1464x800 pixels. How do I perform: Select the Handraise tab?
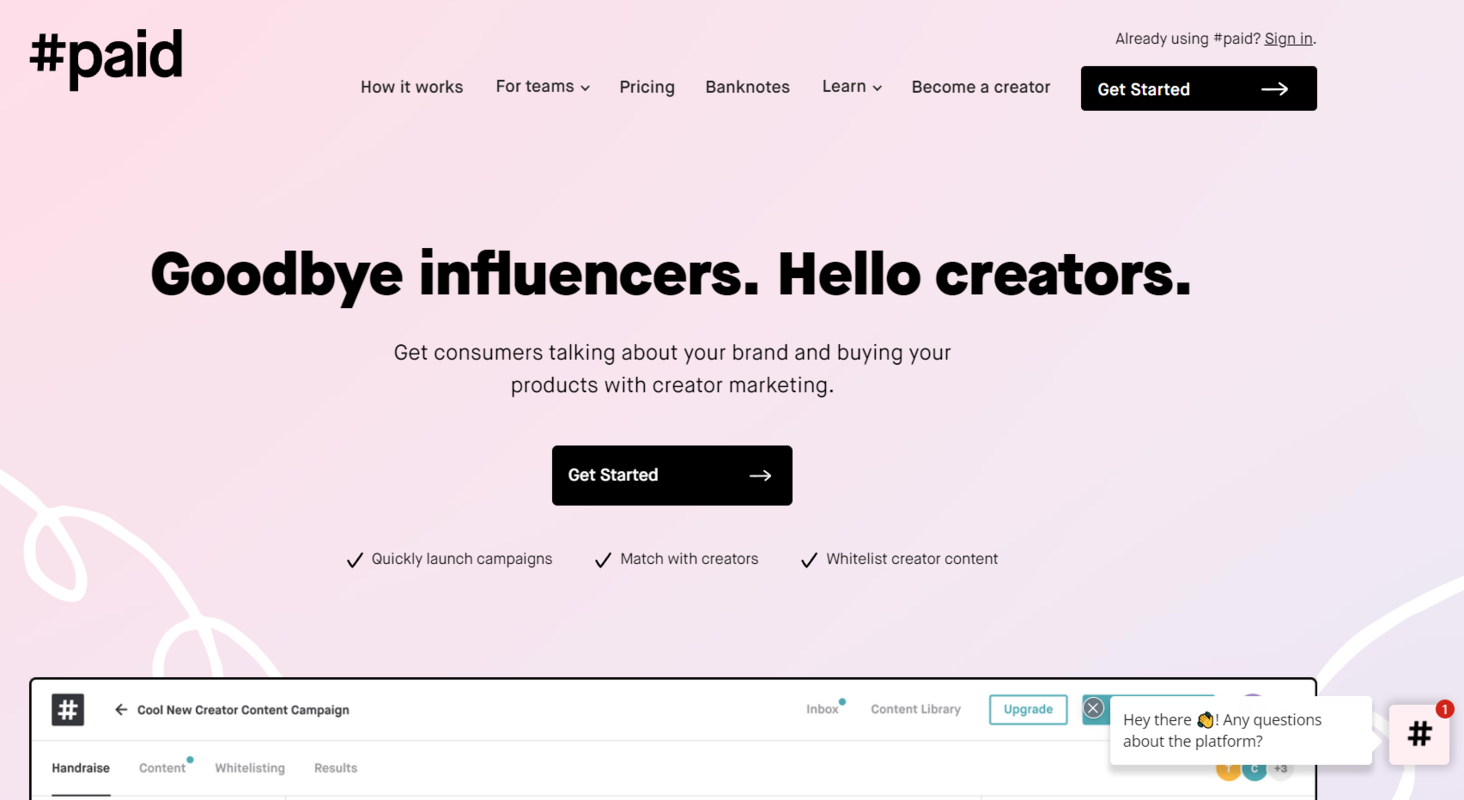click(x=80, y=768)
